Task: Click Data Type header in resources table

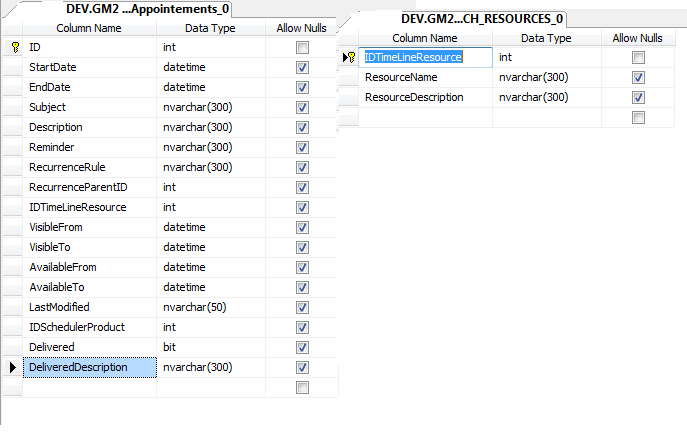Action: coord(546,38)
